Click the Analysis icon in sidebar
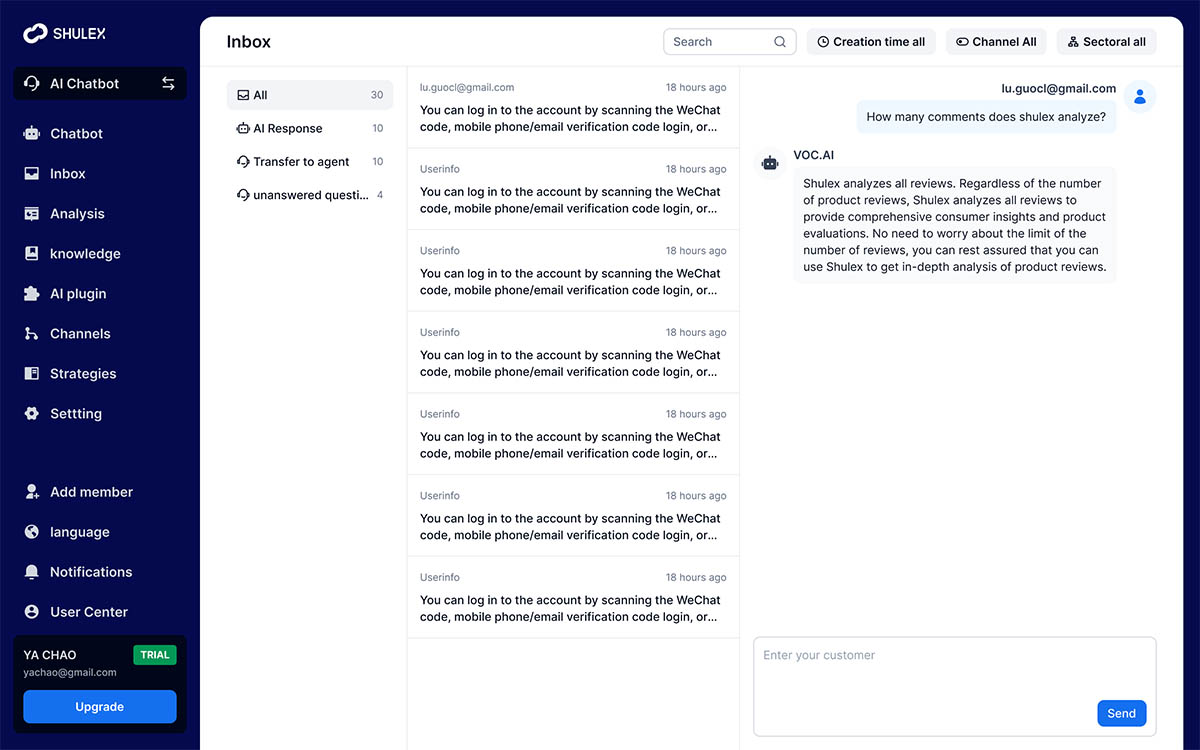Image resolution: width=1200 pixels, height=750 pixels. (x=32, y=214)
